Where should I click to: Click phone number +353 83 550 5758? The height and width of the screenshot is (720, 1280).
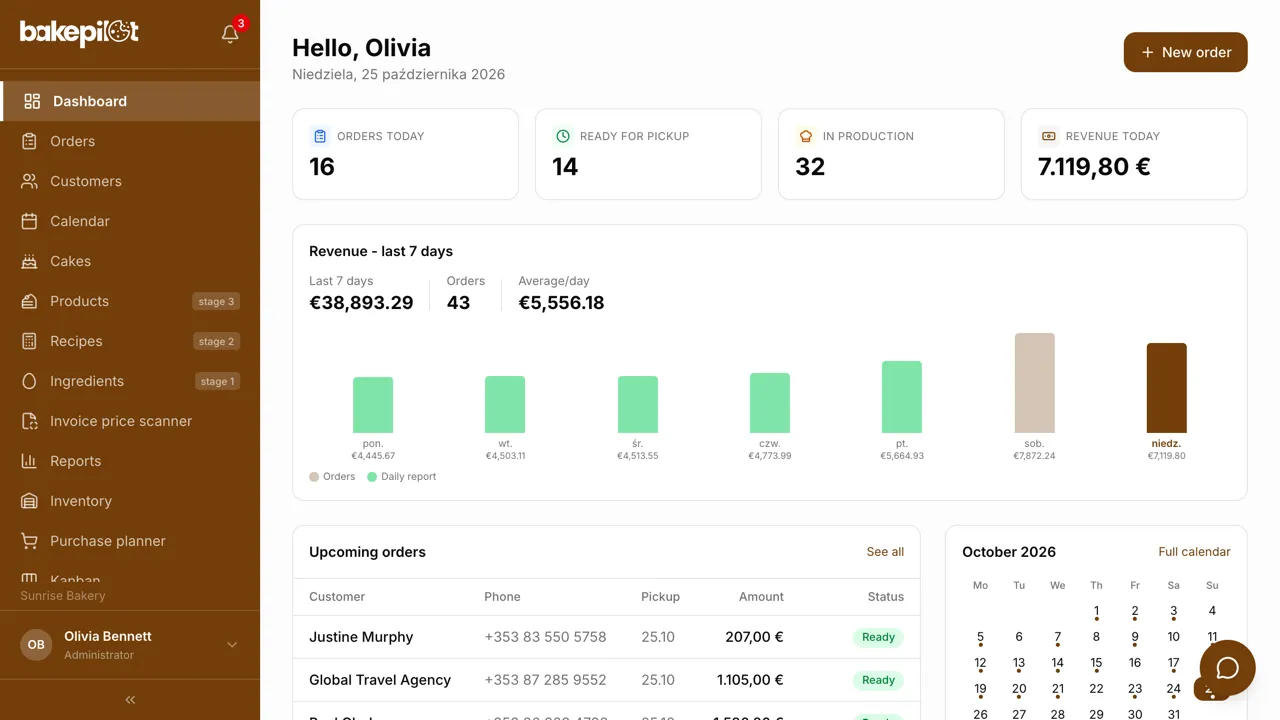[545, 637]
